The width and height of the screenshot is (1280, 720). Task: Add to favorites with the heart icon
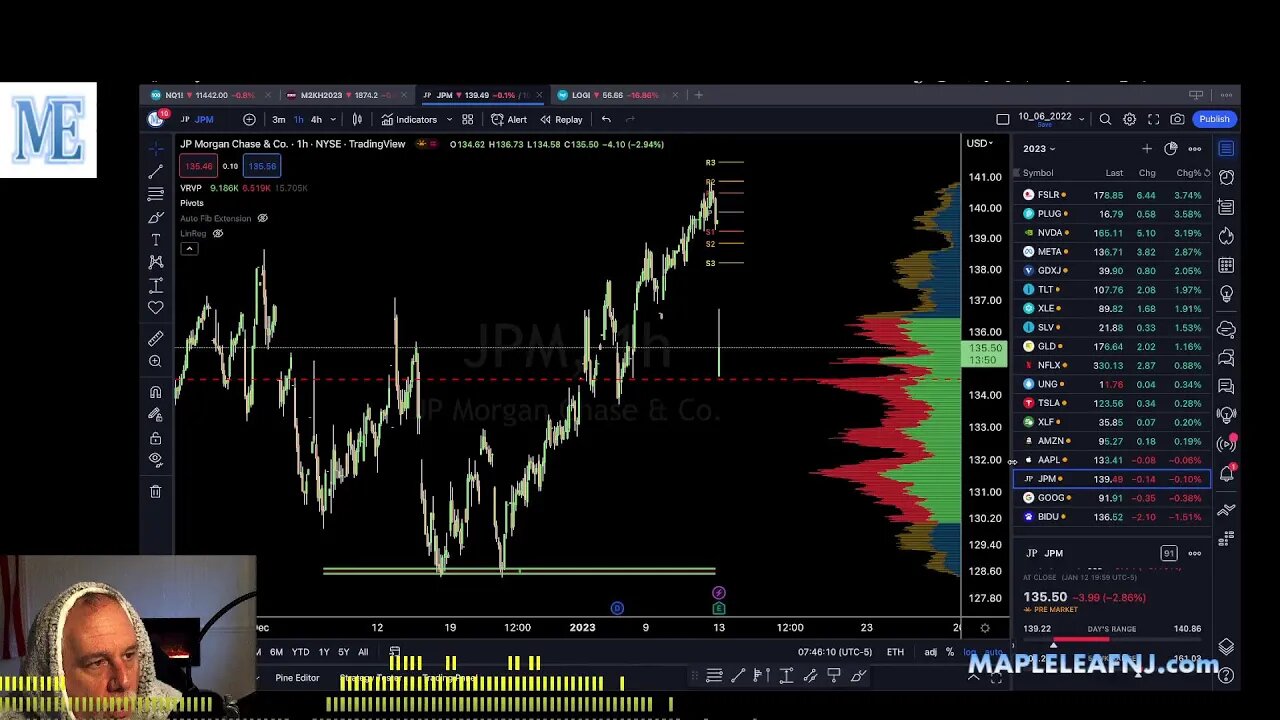156,308
